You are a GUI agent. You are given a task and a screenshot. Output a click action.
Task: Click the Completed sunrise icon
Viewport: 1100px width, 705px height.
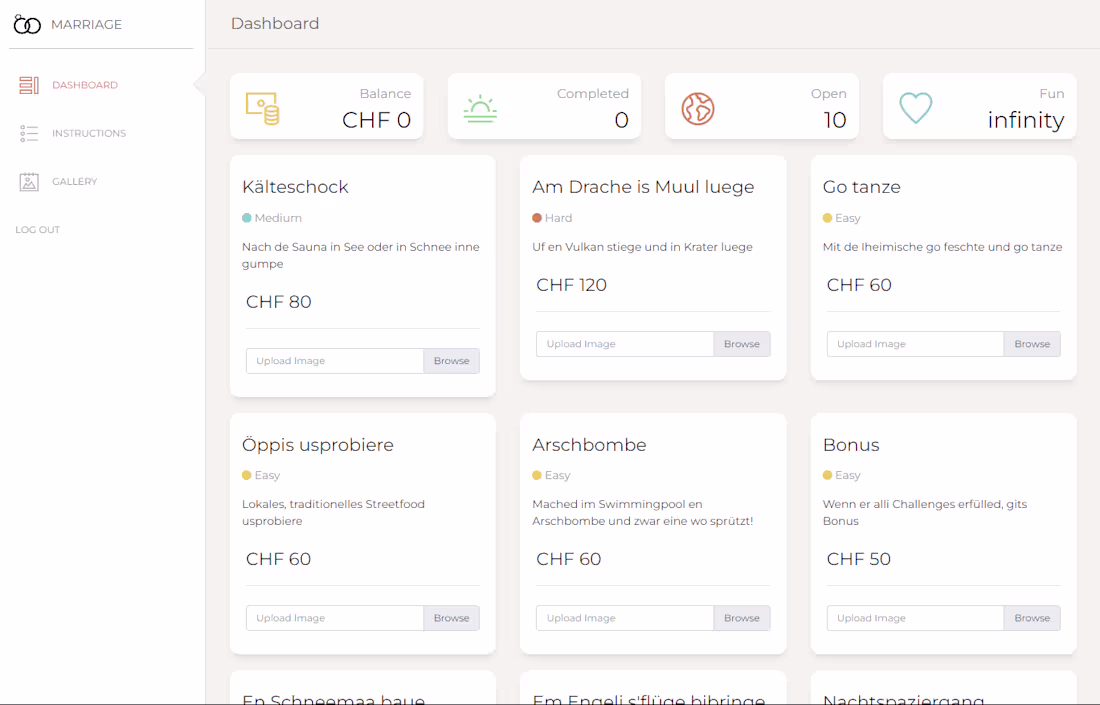pyautogui.click(x=480, y=108)
